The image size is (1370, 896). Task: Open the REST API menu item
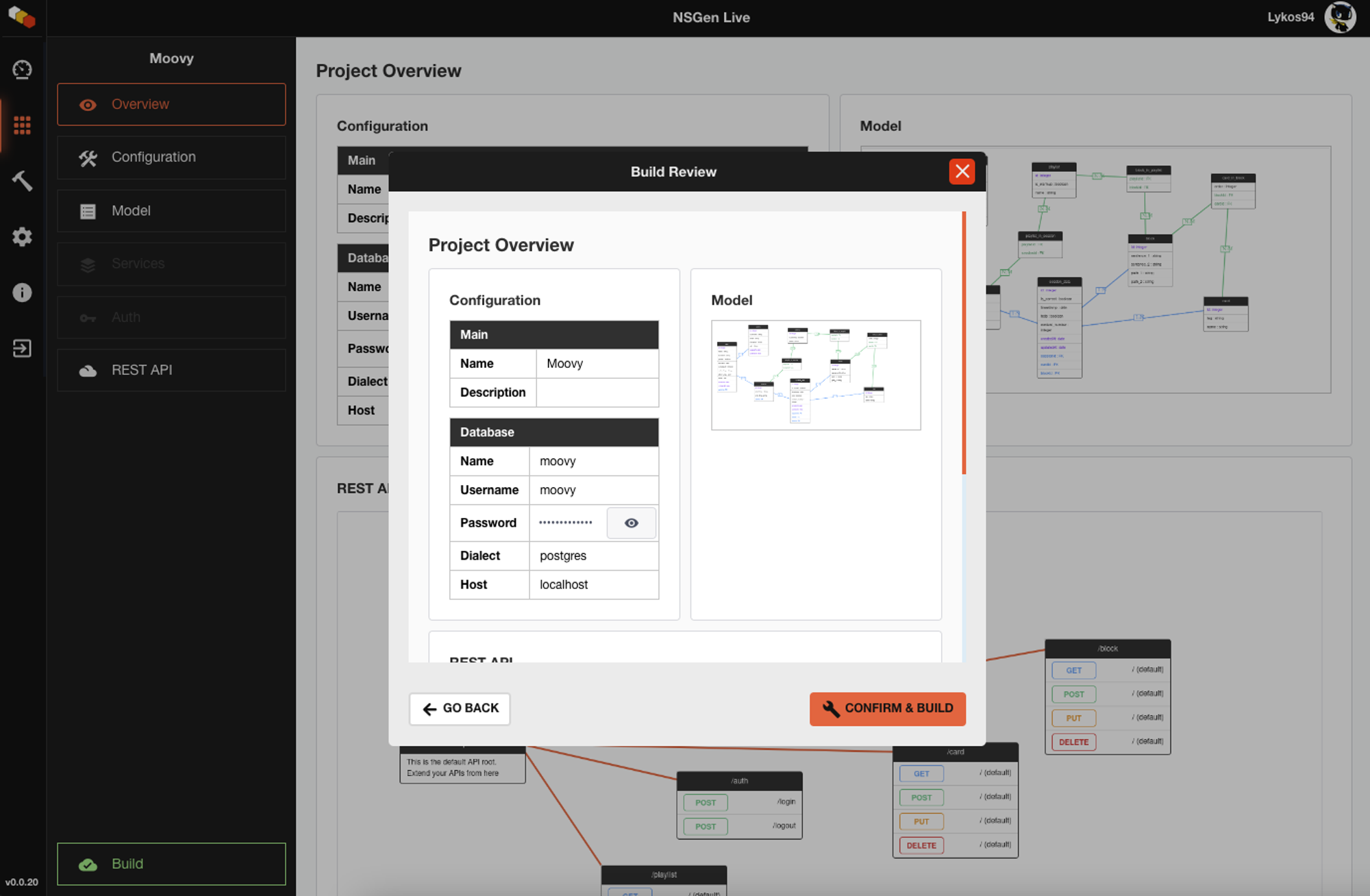[x=171, y=371]
